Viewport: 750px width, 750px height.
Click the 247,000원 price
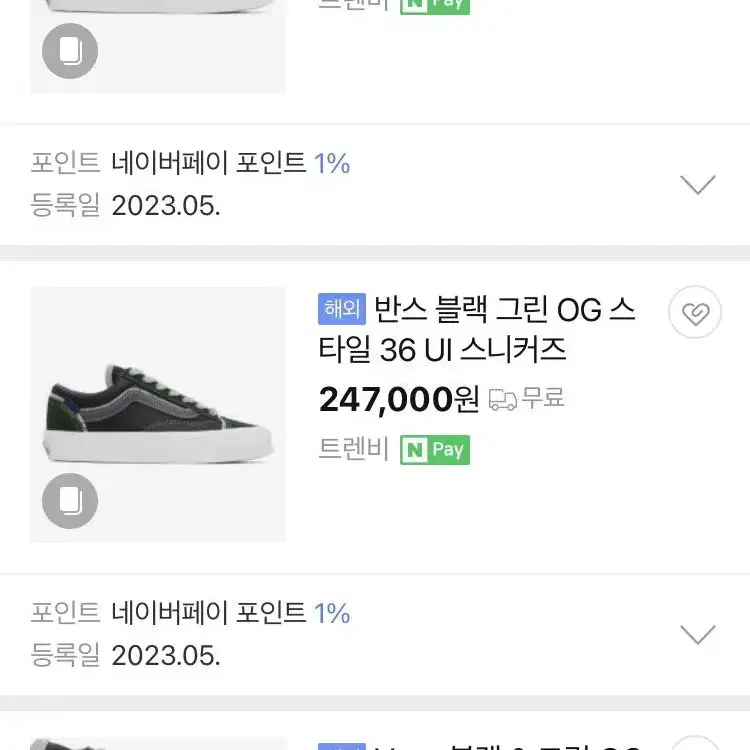(399, 399)
